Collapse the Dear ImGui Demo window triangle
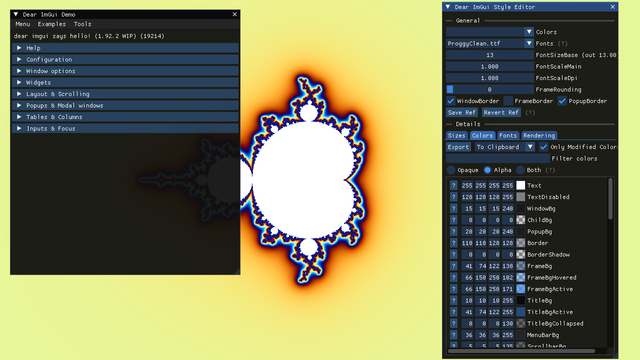640x360 pixels. coord(16,14)
